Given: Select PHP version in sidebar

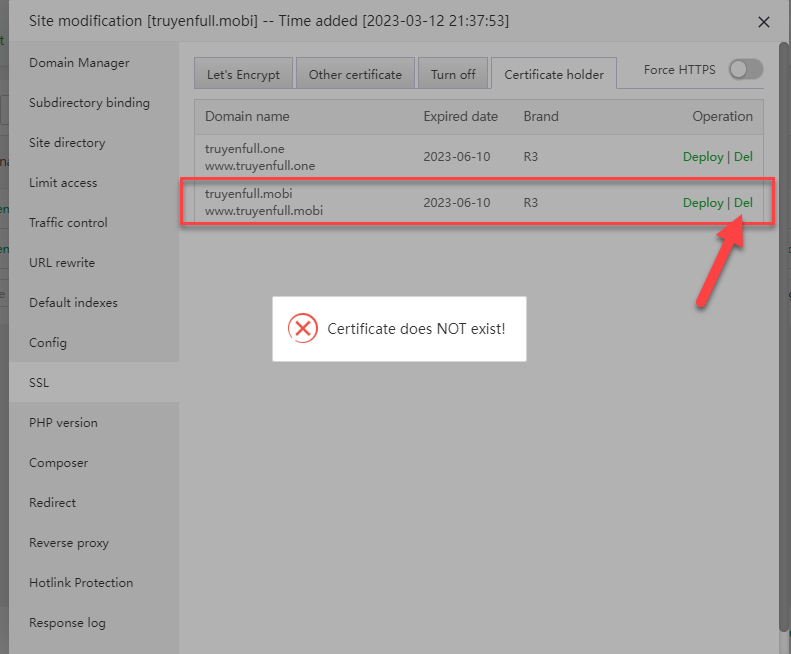Looking at the screenshot, I should point(64,423).
